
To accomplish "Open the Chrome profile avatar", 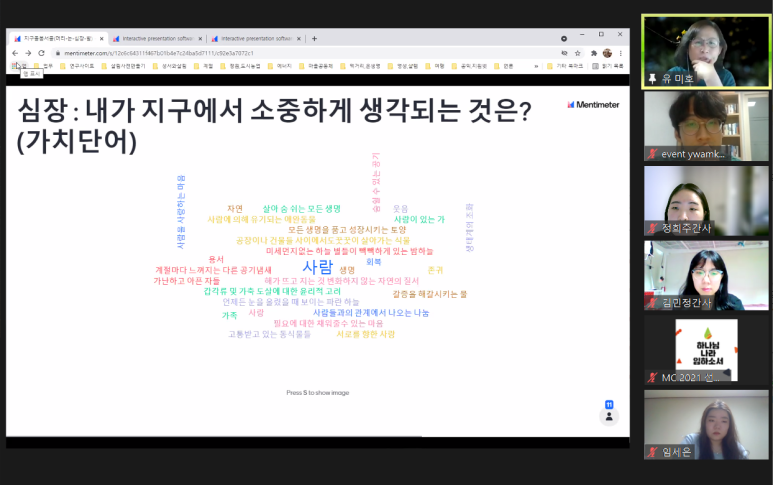I will tap(607, 53).
